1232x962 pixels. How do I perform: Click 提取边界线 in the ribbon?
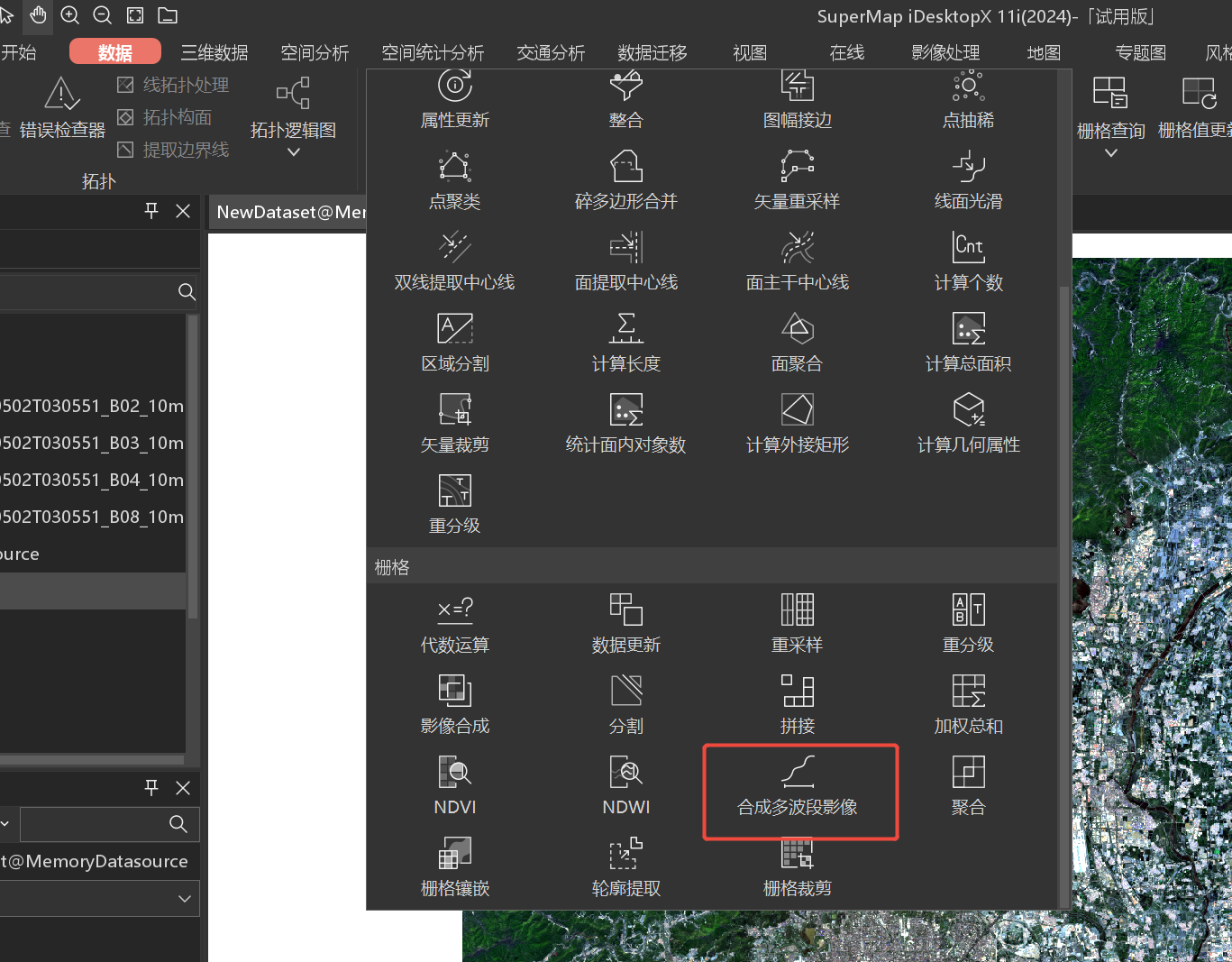173,150
